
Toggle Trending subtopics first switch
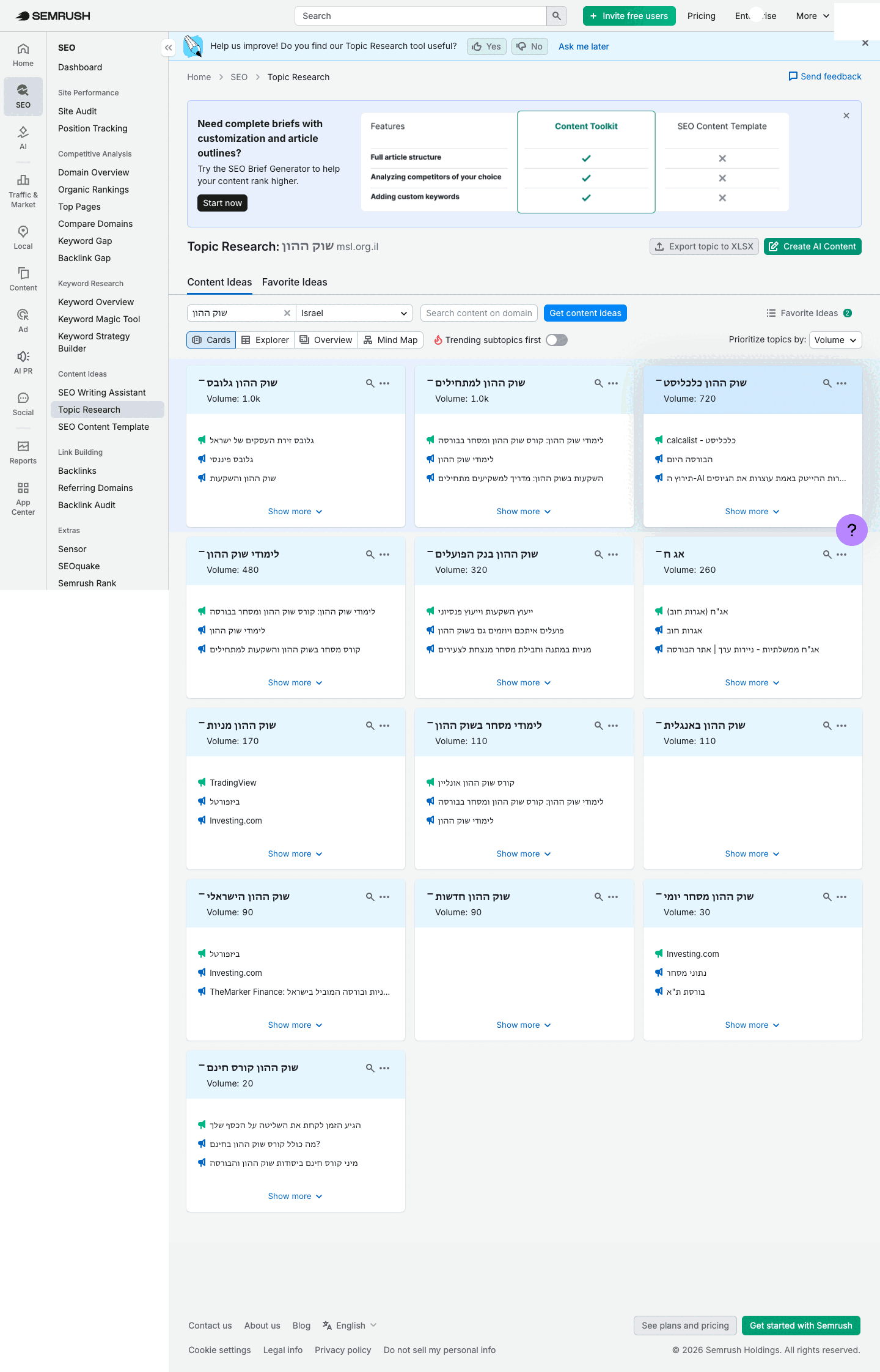coord(557,340)
